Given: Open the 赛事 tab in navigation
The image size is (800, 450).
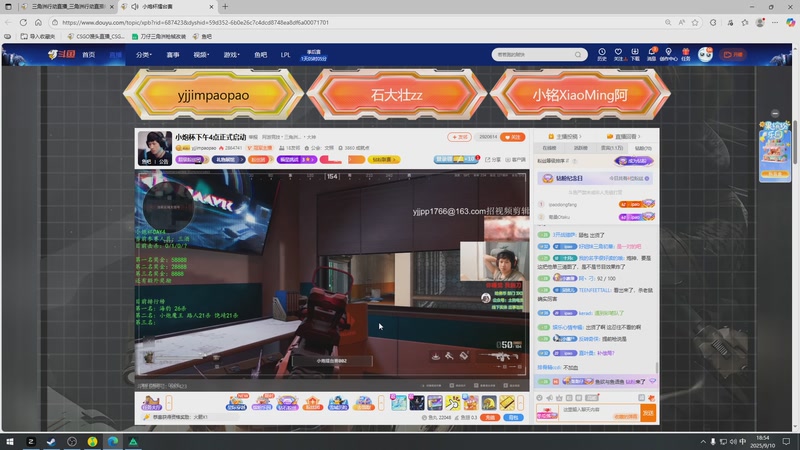Looking at the screenshot, I should point(173,55).
